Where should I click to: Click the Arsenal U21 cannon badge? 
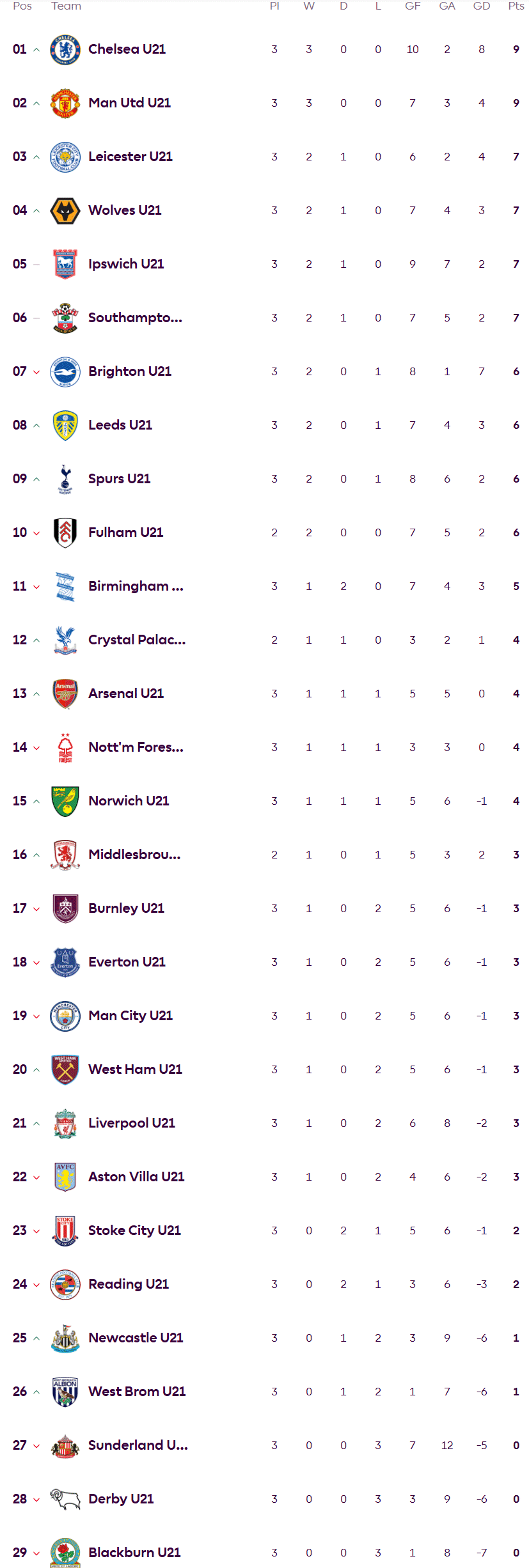[65, 694]
